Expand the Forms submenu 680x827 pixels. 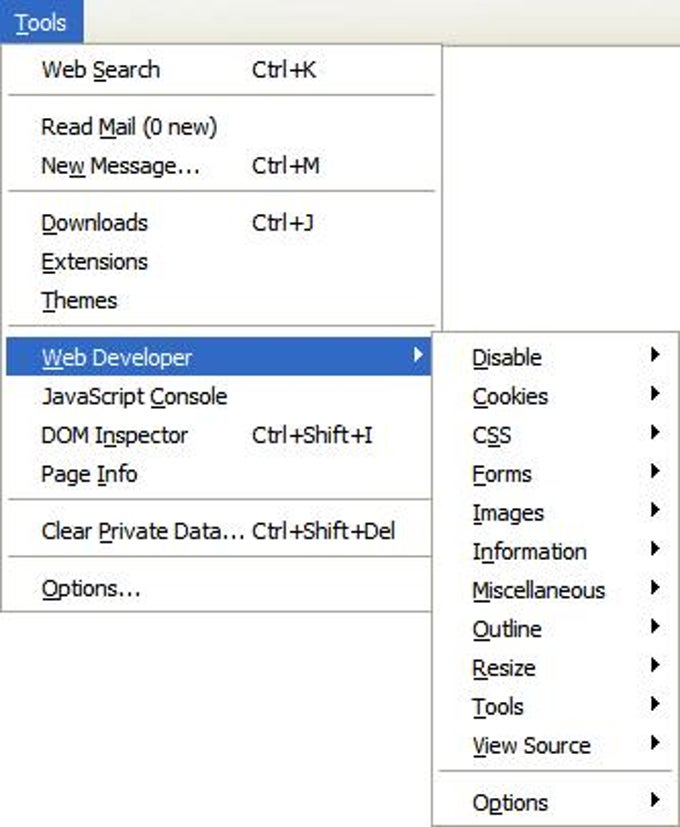(502, 475)
